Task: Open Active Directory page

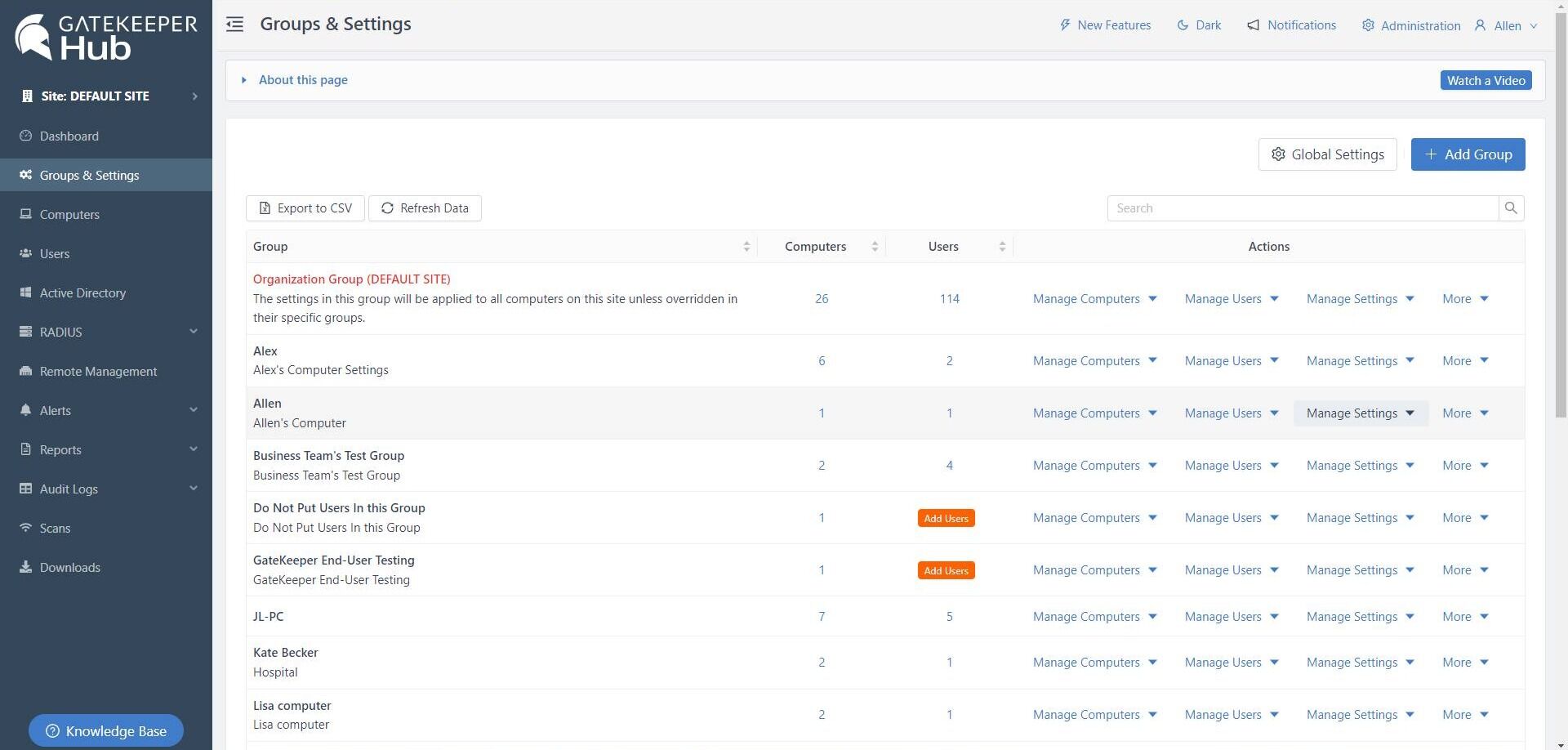Action: click(x=82, y=292)
